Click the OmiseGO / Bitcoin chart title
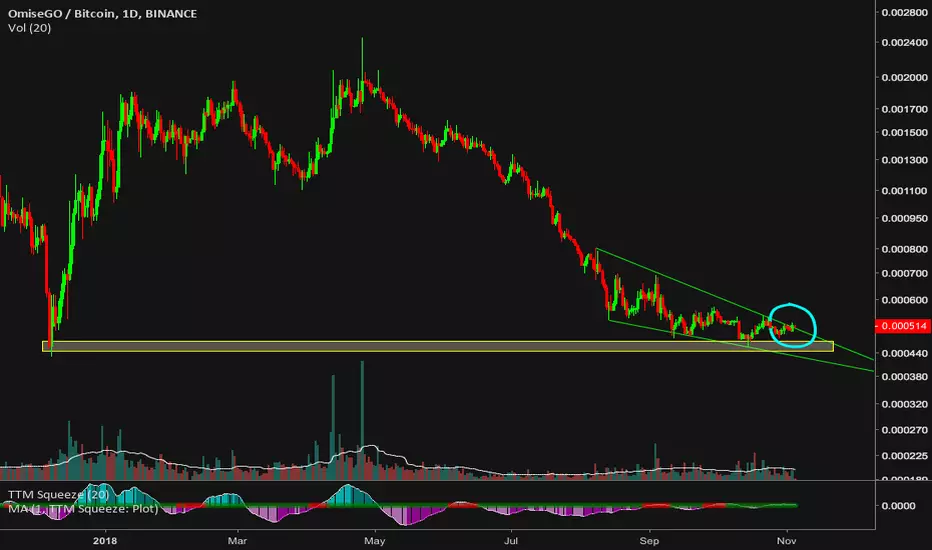The image size is (932, 550). [x=102, y=13]
